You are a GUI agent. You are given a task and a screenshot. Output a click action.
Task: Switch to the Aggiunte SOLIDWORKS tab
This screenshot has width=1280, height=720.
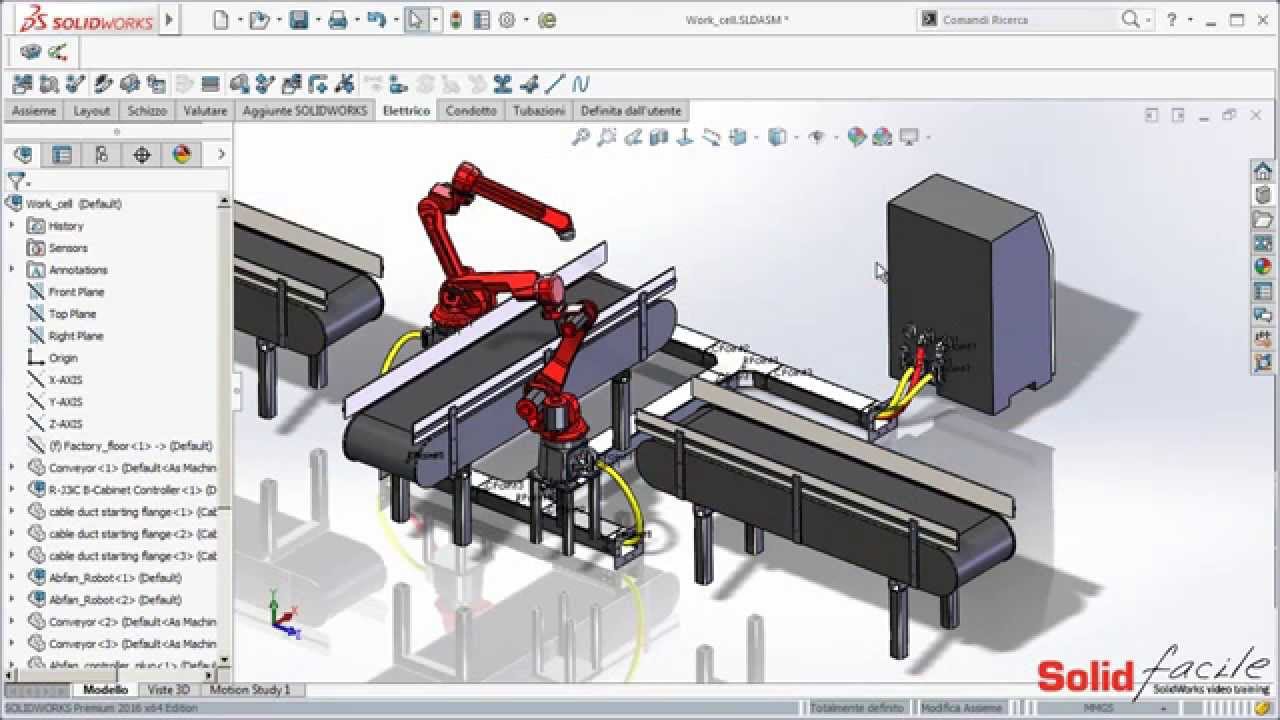tap(305, 111)
